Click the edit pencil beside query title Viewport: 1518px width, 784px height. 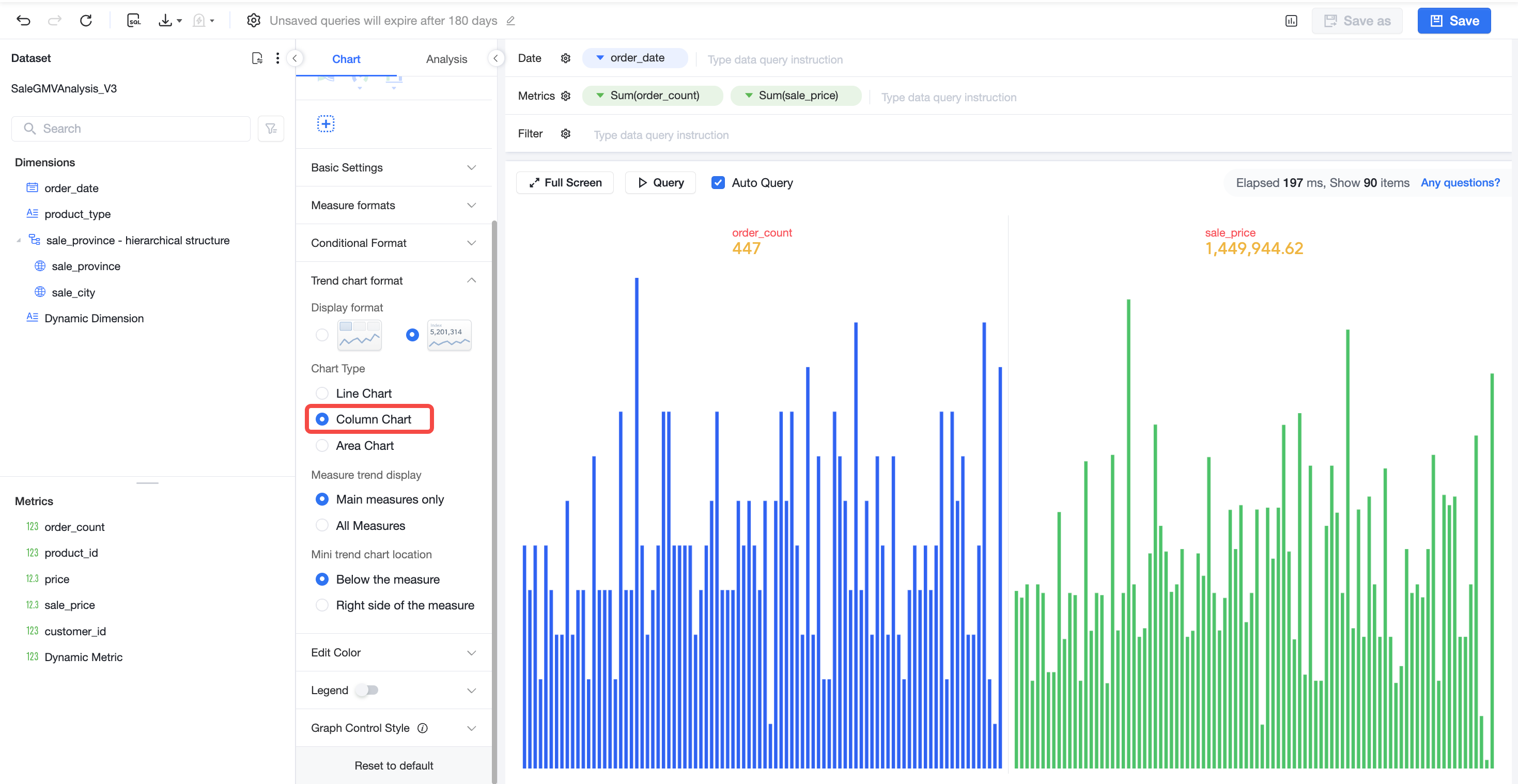511,21
